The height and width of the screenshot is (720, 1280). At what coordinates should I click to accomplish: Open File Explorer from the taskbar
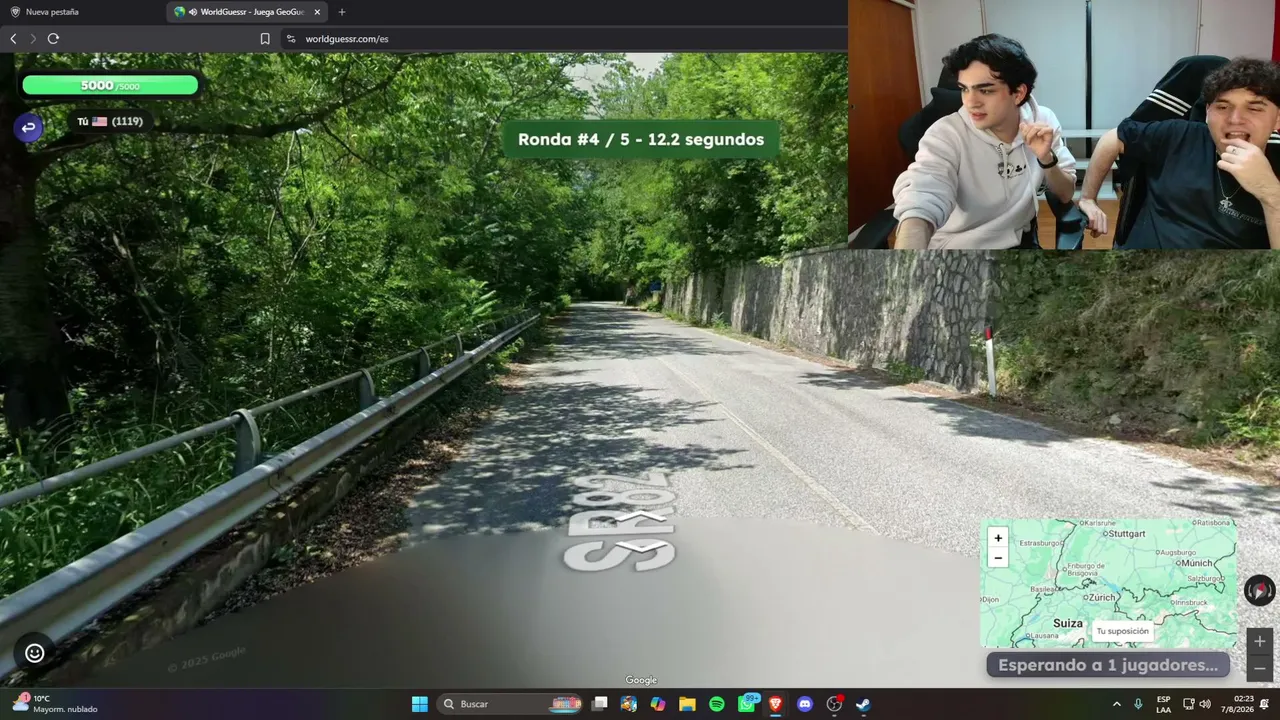pos(687,704)
